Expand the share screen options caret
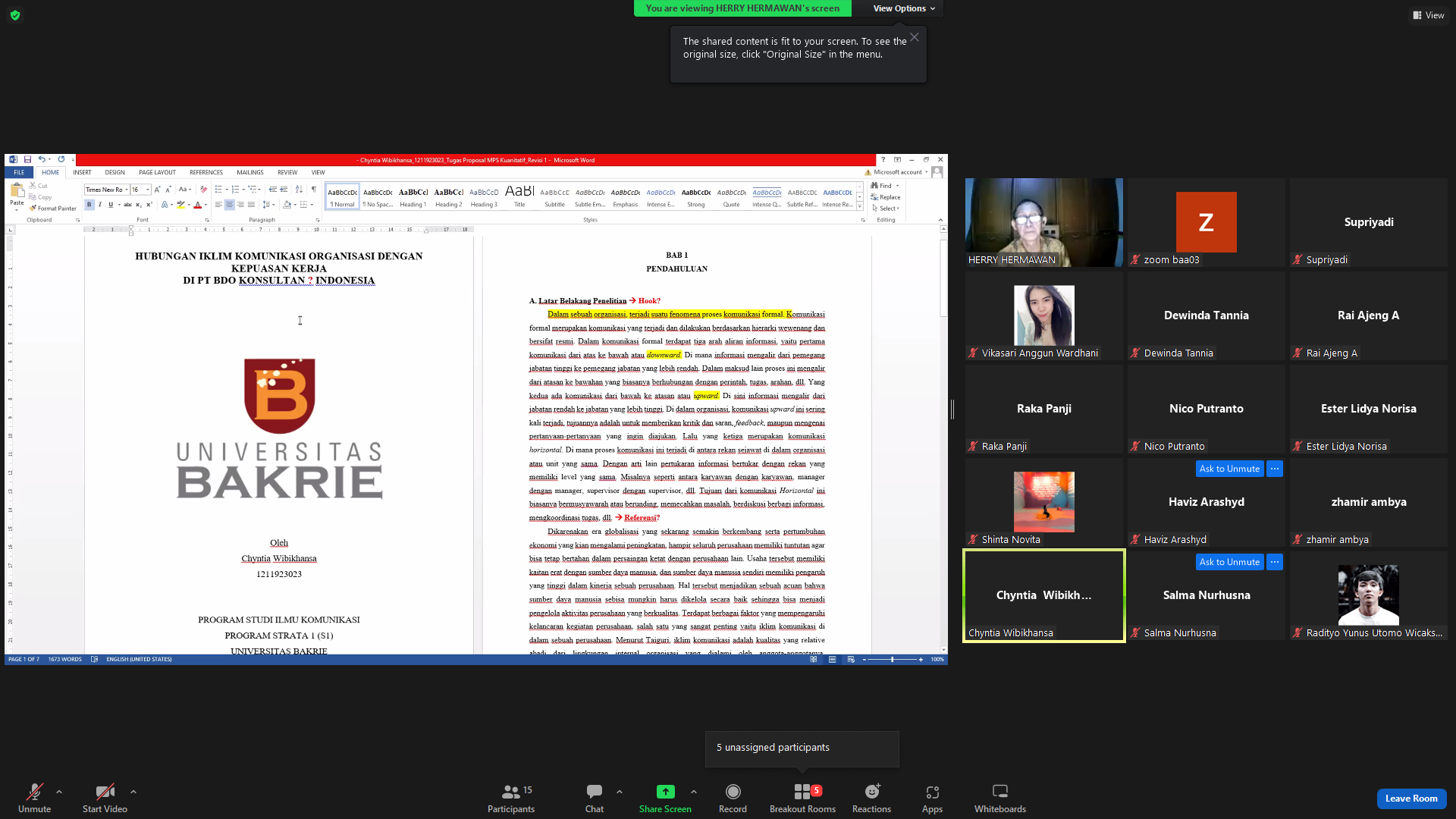The width and height of the screenshot is (1456, 819). tap(694, 792)
